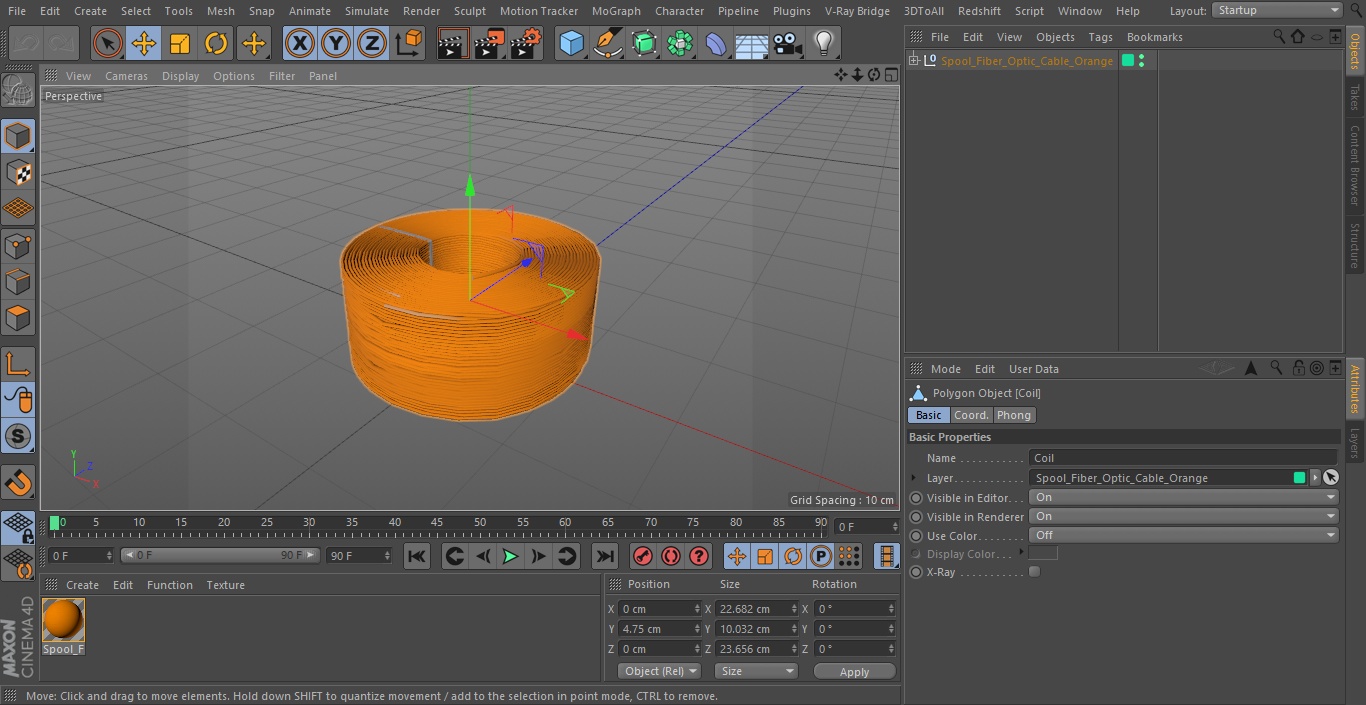Toggle Y axis lock
The height and width of the screenshot is (705, 1366).
(336, 44)
